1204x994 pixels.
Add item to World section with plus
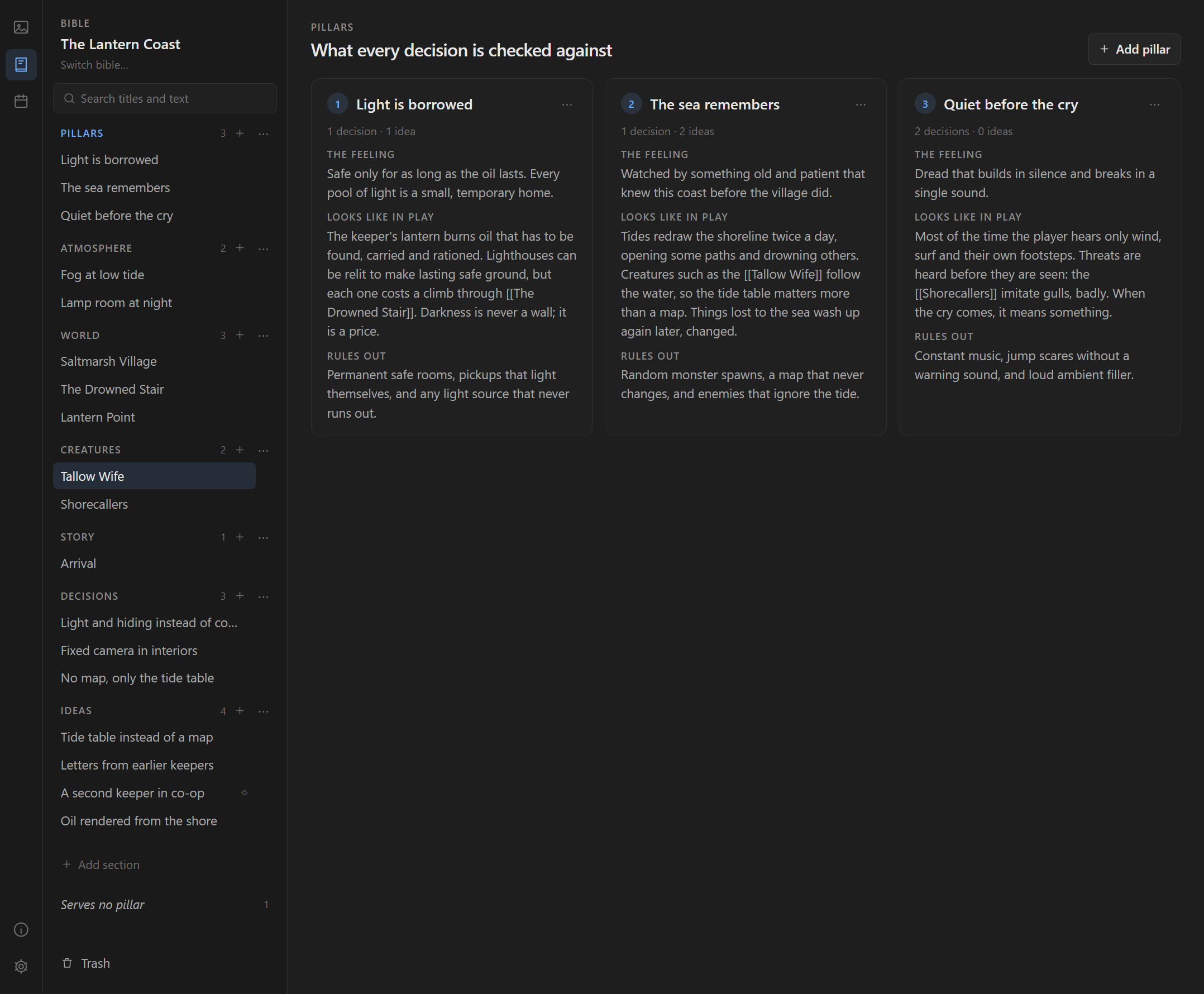[x=240, y=335]
